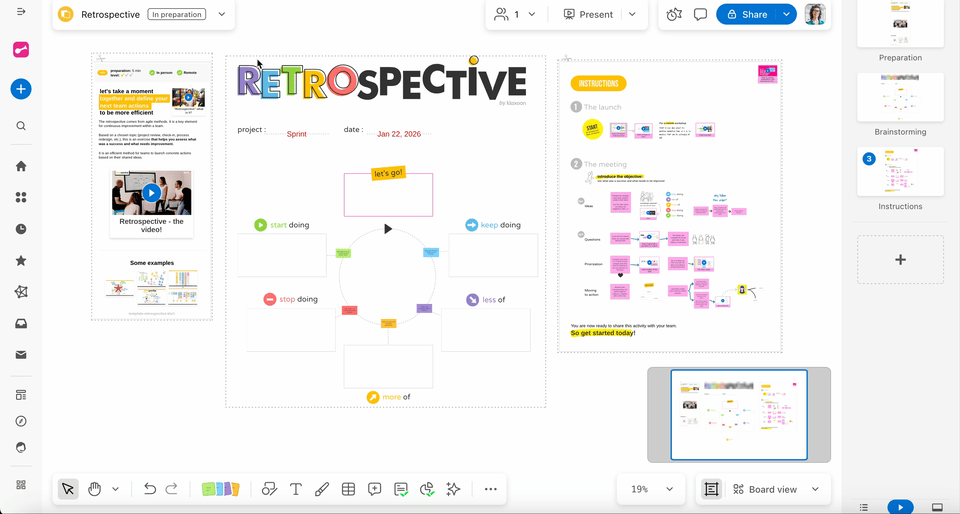960x514 pixels.
Task: Click the green start doing play icon
Action: point(261,225)
